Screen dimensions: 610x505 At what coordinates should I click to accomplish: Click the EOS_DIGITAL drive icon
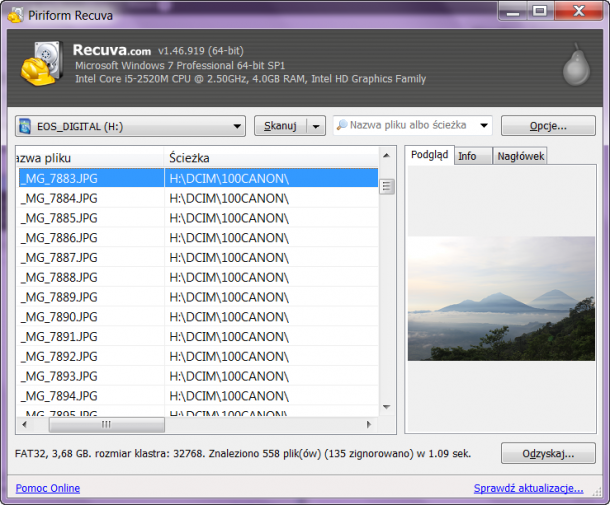pyautogui.click(x=25, y=126)
